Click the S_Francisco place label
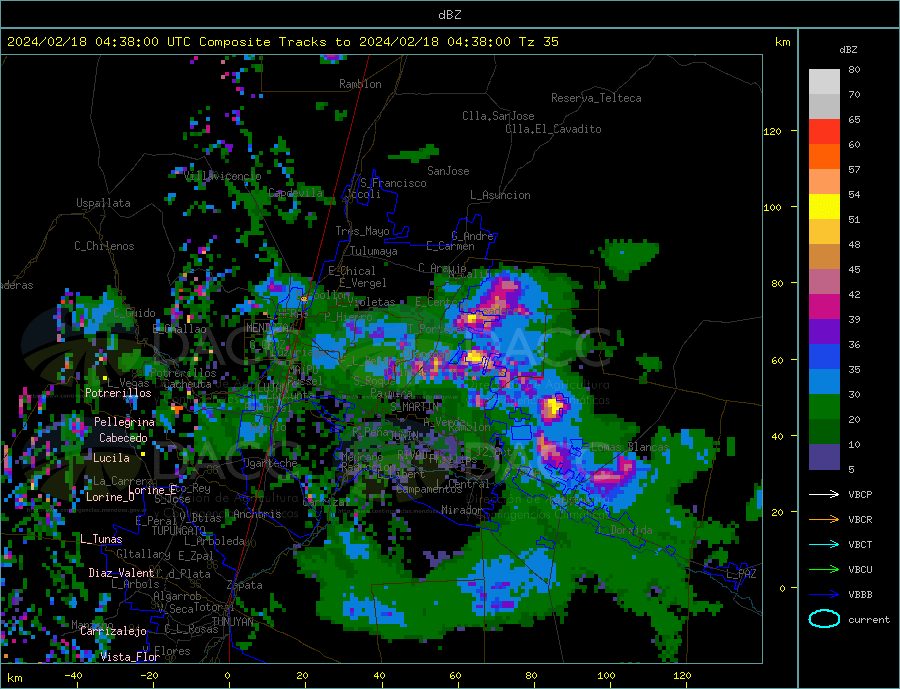900x689 pixels. coord(393,183)
